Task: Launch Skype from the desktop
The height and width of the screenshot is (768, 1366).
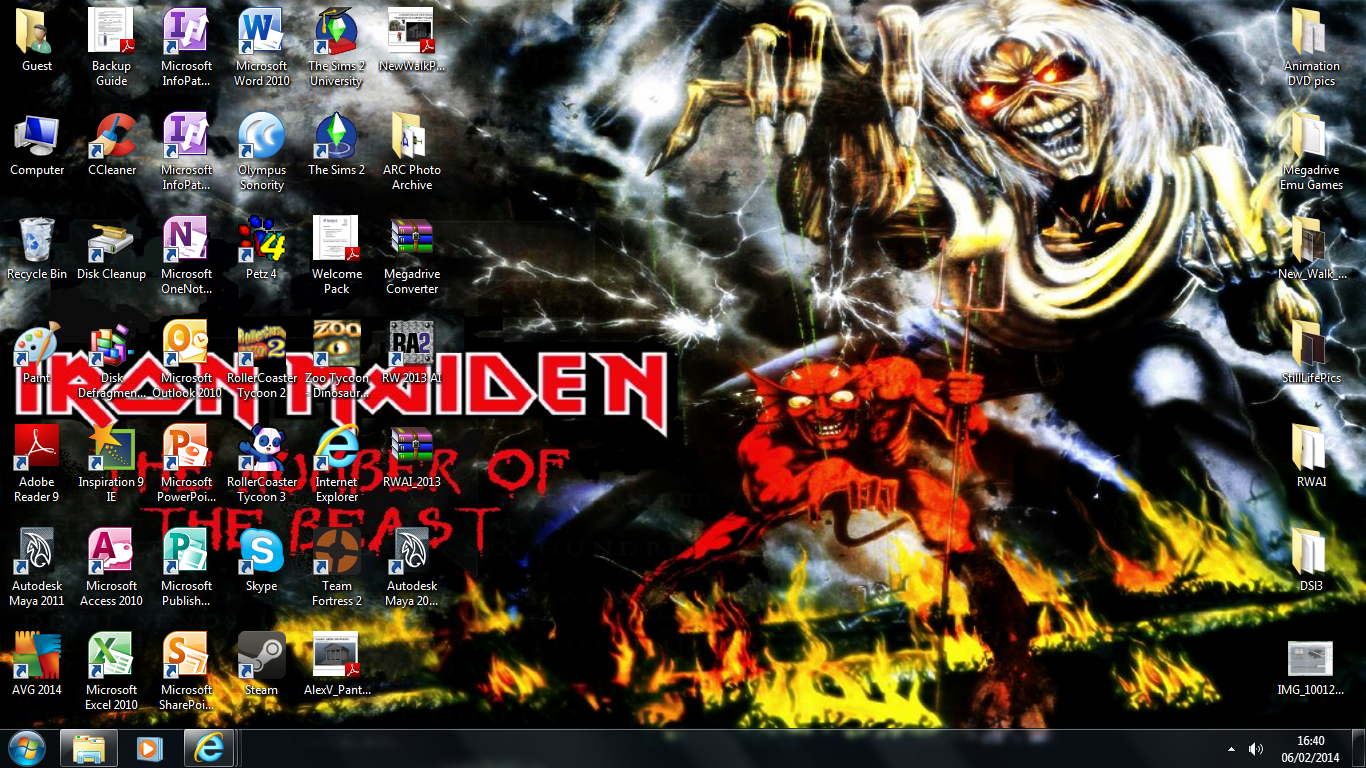Action: (x=262, y=562)
